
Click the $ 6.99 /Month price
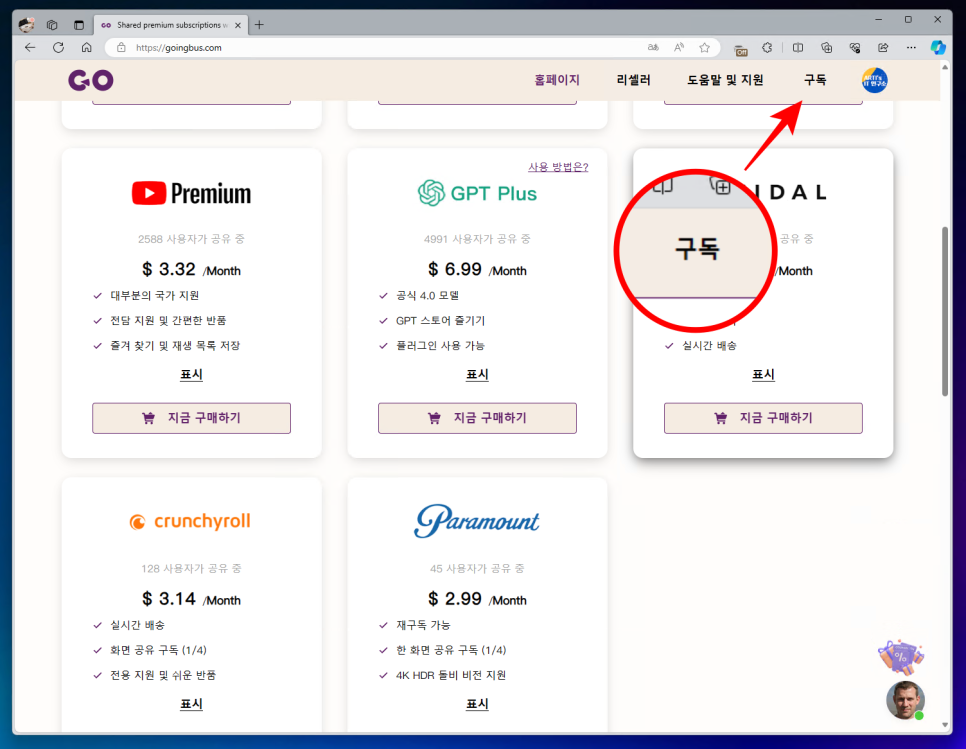click(x=477, y=270)
